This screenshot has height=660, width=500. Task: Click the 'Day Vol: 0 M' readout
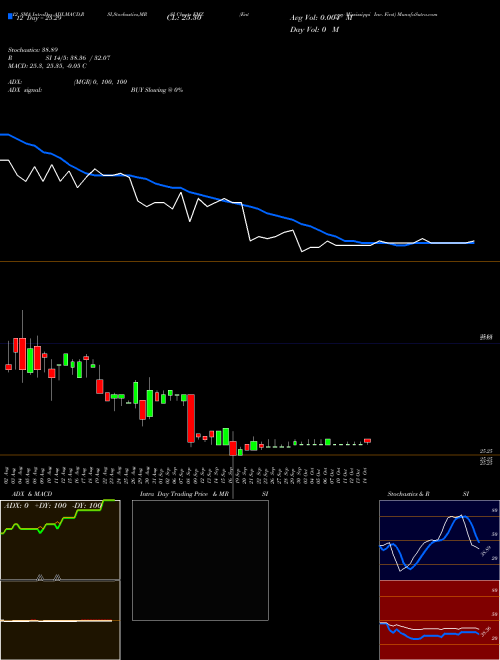314,30
